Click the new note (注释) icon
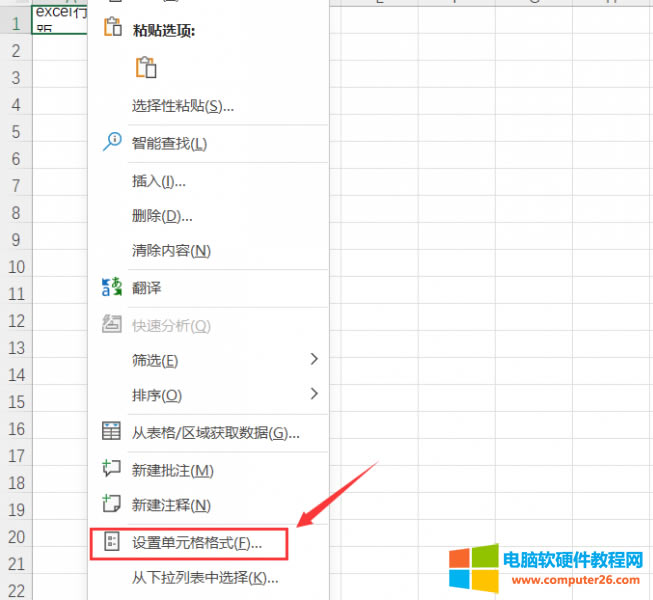 (112, 503)
